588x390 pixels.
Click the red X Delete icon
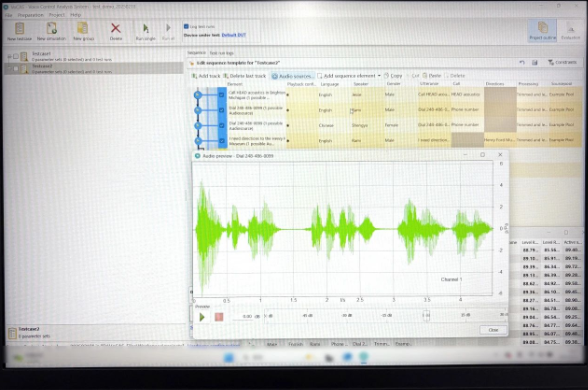pos(116,32)
